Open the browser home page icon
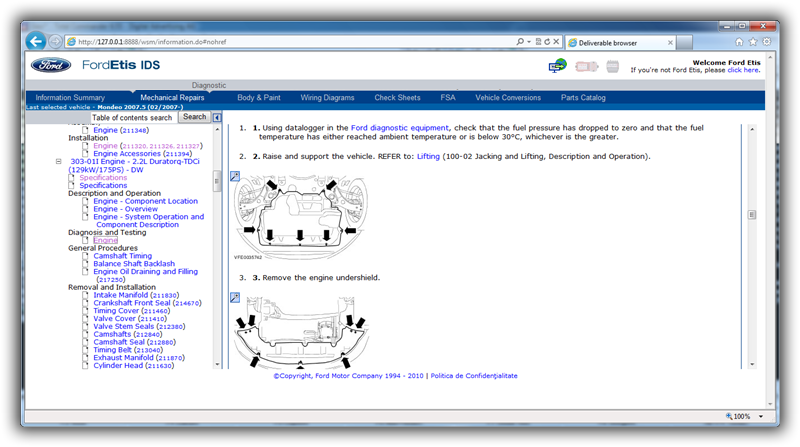 click(739, 42)
